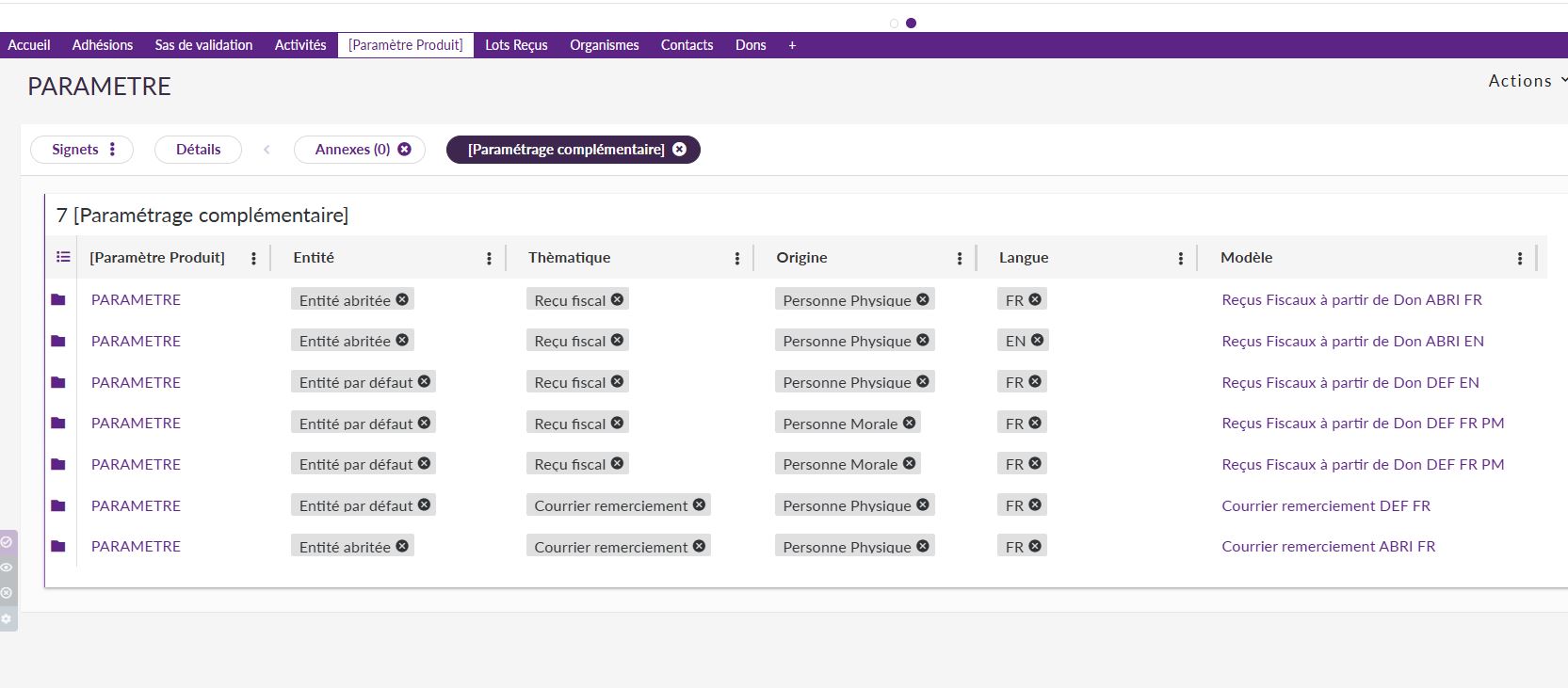The width and height of the screenshot is (1568, 688).
Task: Click the list view icon in table header
Action: 63,257
